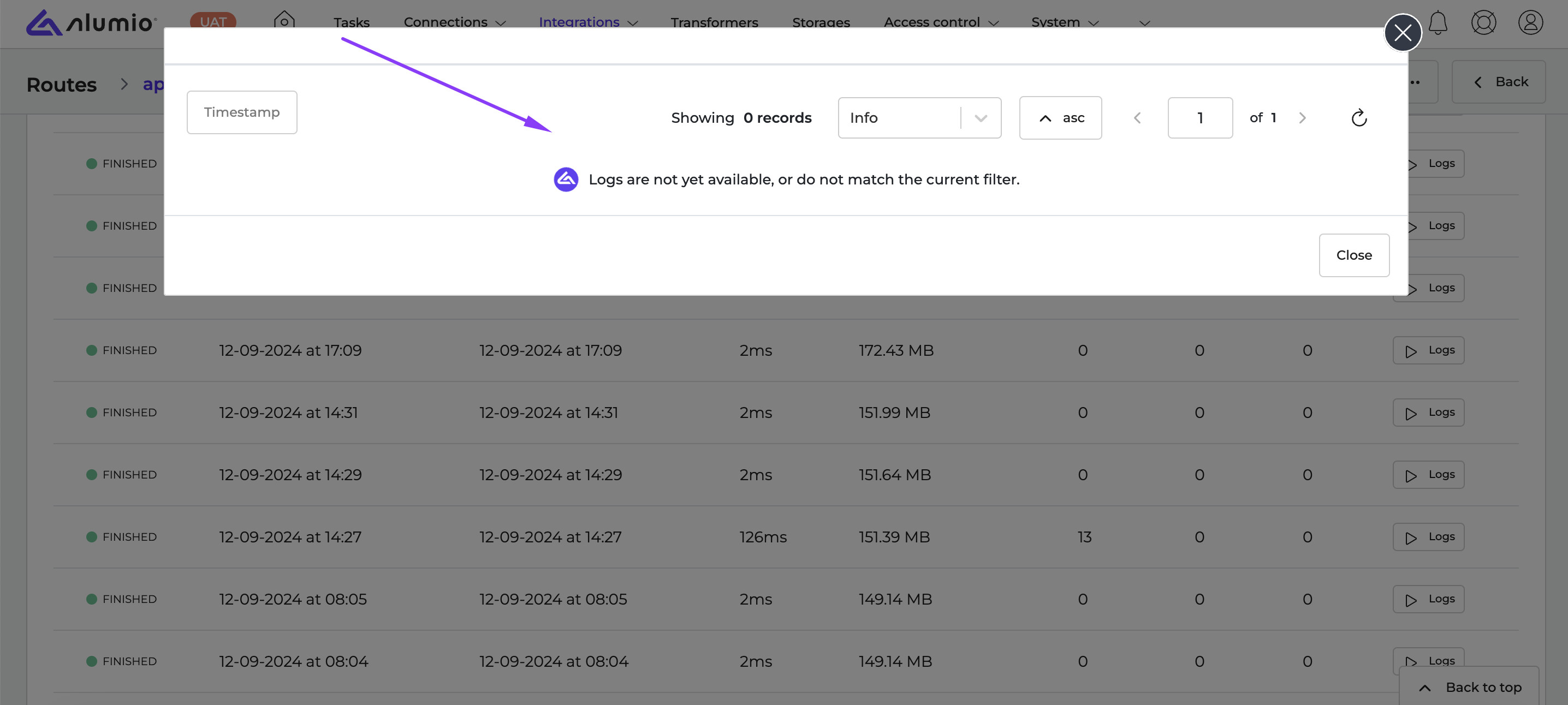Click the Back button
Viewport: 1568px width, 705px height.
coord(1499,82)
